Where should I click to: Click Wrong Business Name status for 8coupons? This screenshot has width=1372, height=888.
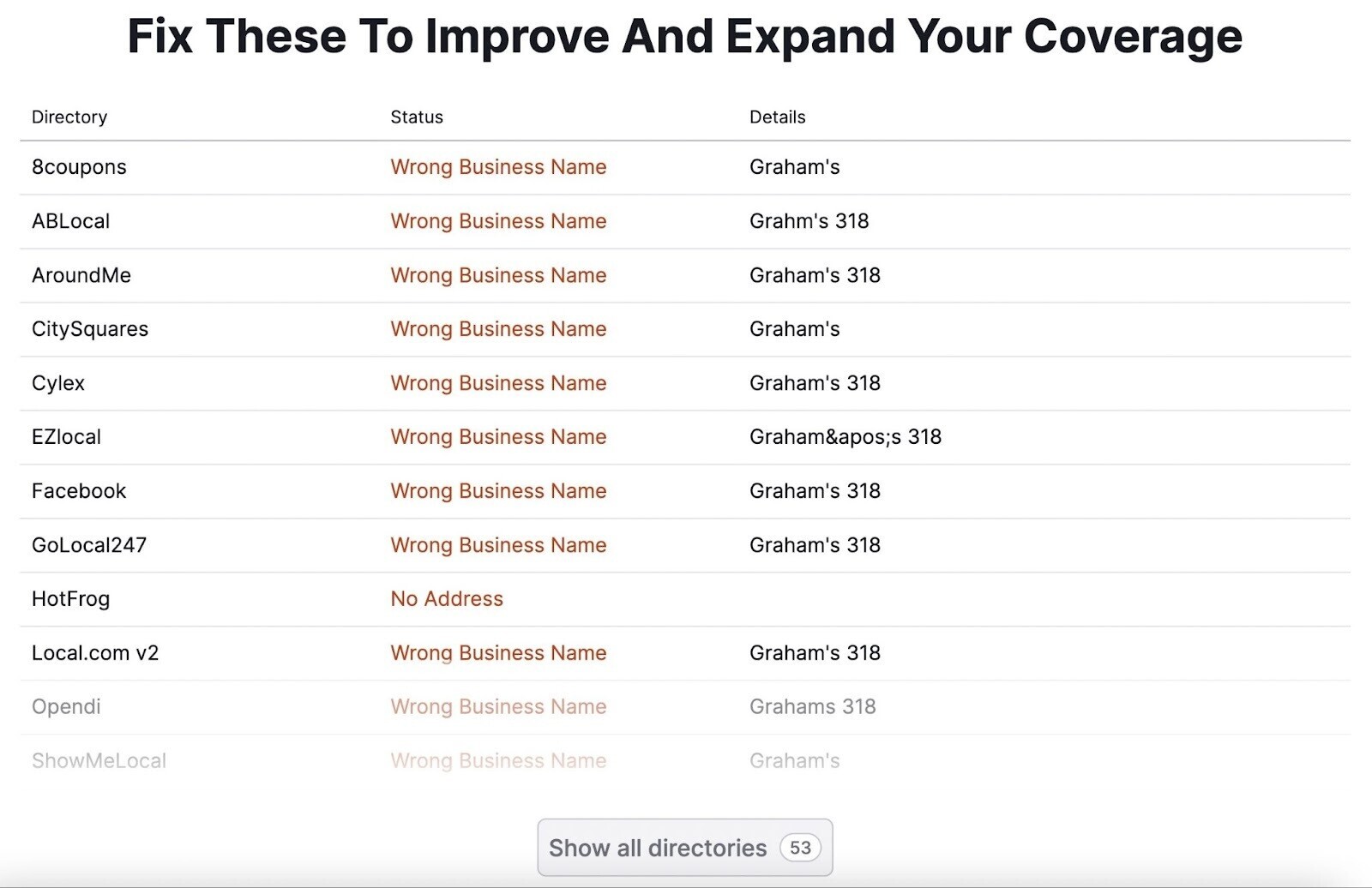click(498, 167)
